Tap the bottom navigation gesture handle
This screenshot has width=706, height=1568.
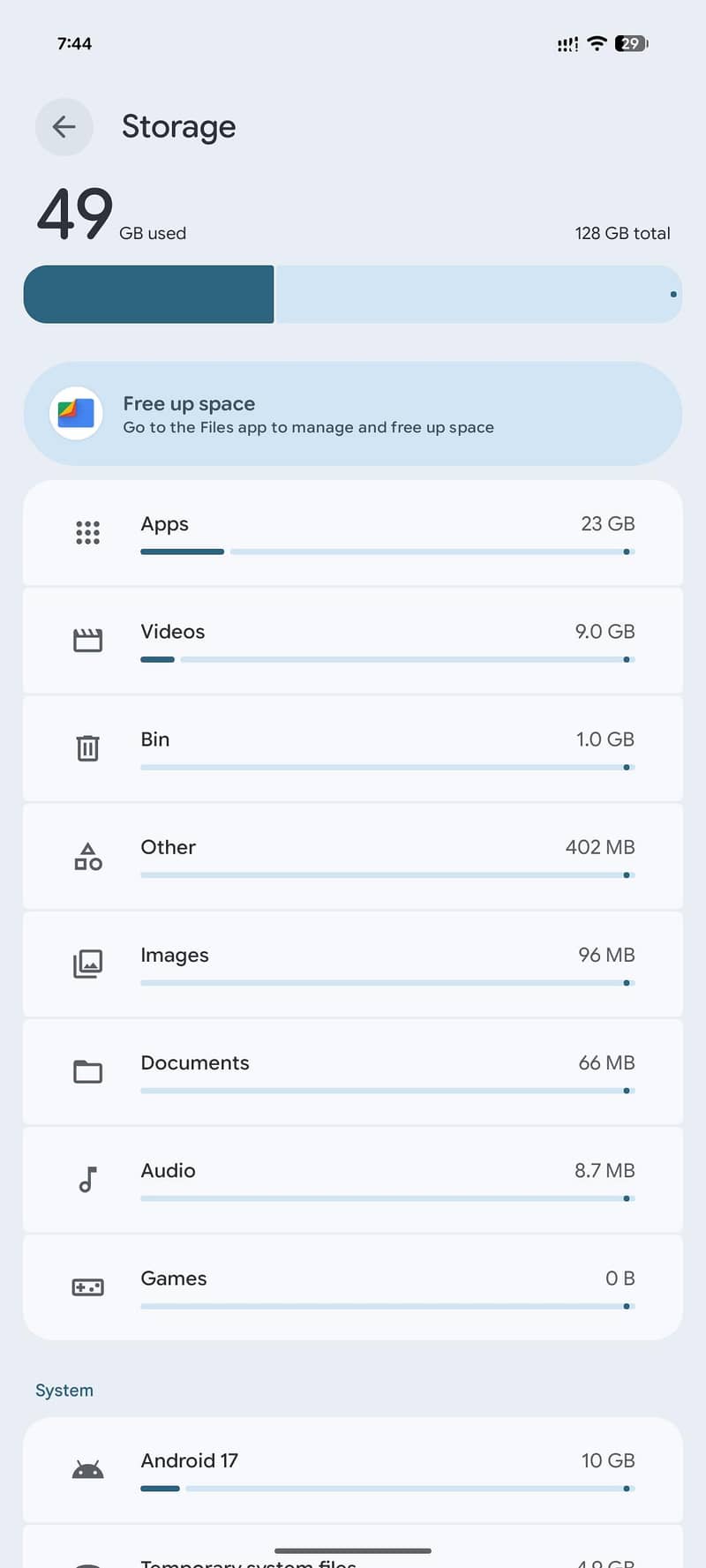click(x=353, y=1550)
